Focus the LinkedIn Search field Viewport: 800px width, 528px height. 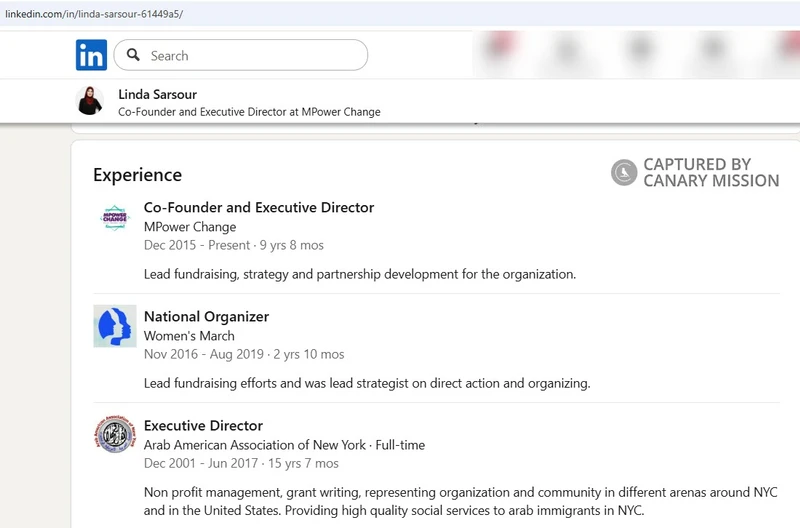point(250,56)
